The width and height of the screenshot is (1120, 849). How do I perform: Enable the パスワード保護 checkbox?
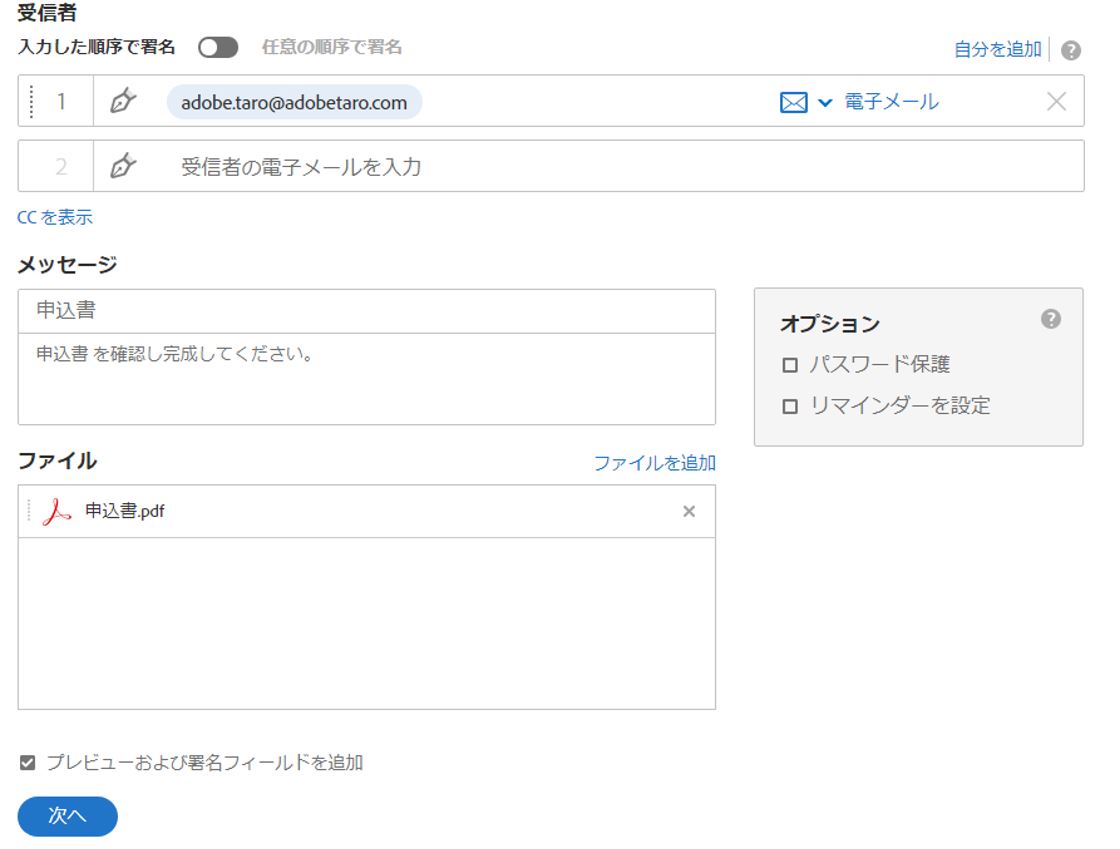(x=790, y=365)
